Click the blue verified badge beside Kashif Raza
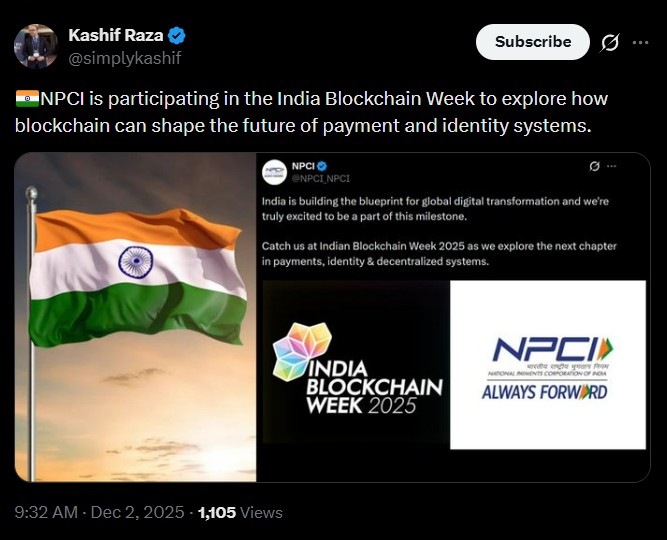This screenshot has width=667, height=540. 177,36
